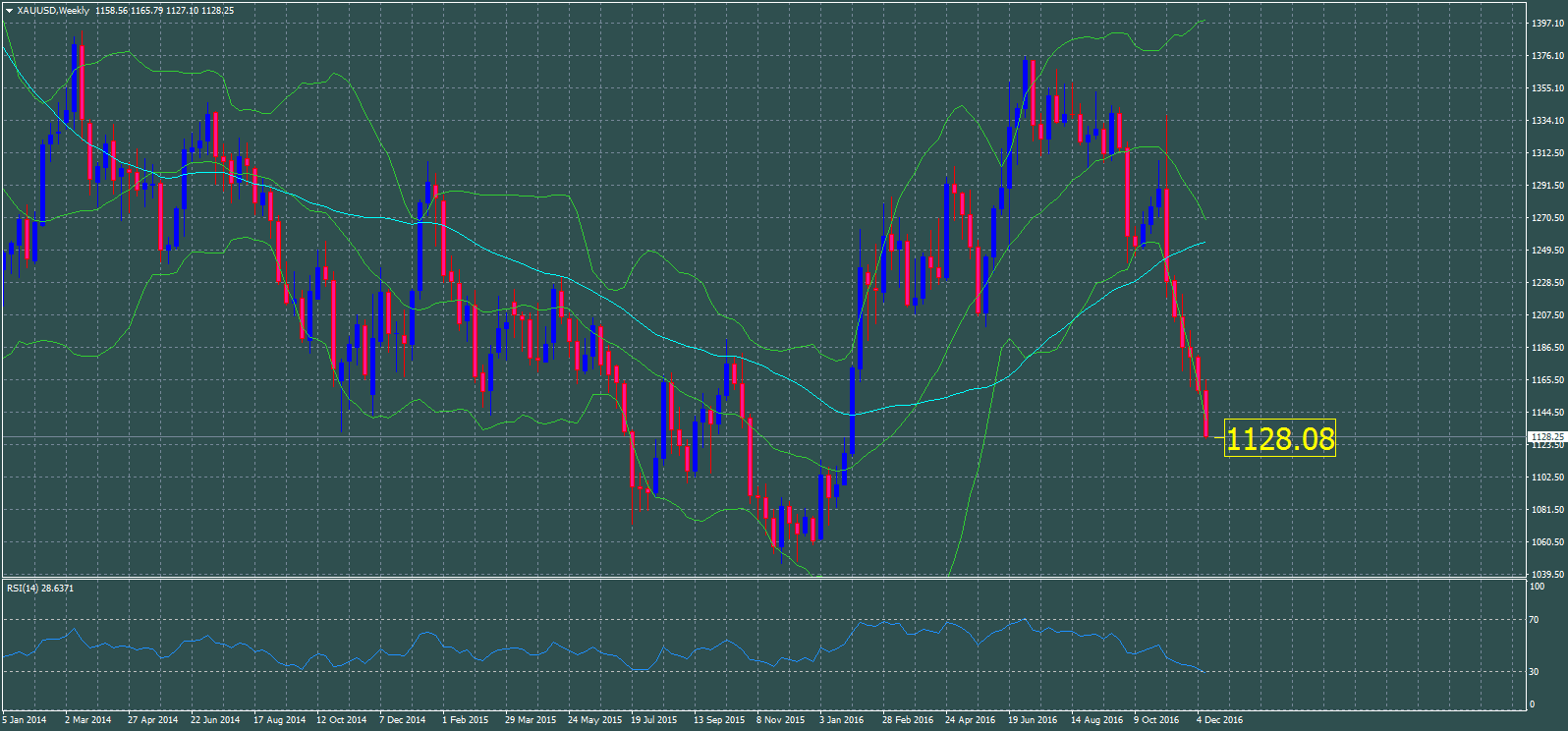Click the 1186.50 level on price scale

1547,348
